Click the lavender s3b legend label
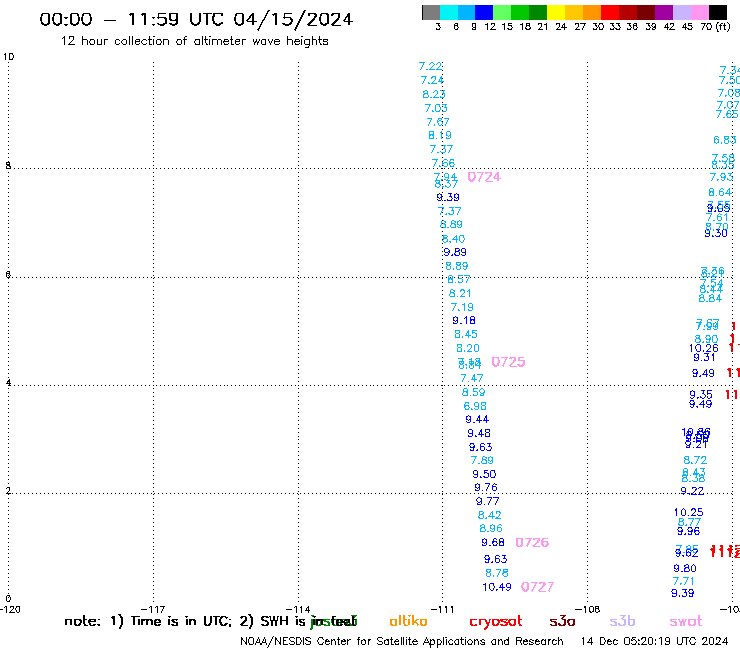This screenshot has width=740, height=650. coord(622,621)
